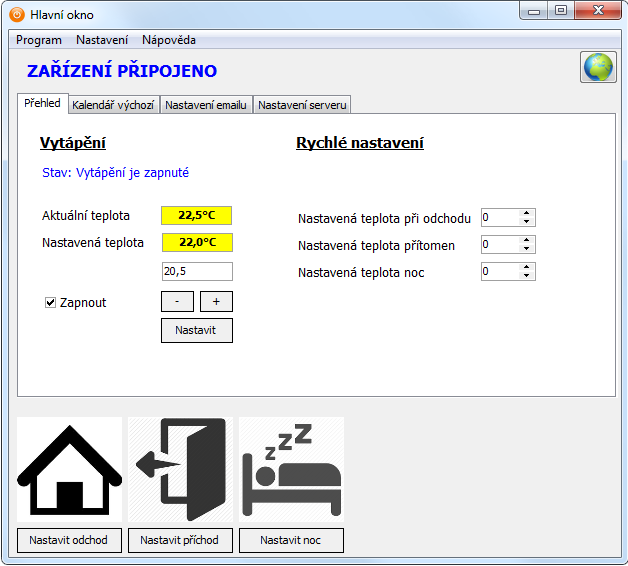Increase temperature when leaving with up arrow
This screenshot has height=566, width=628.
coord(527,213)
